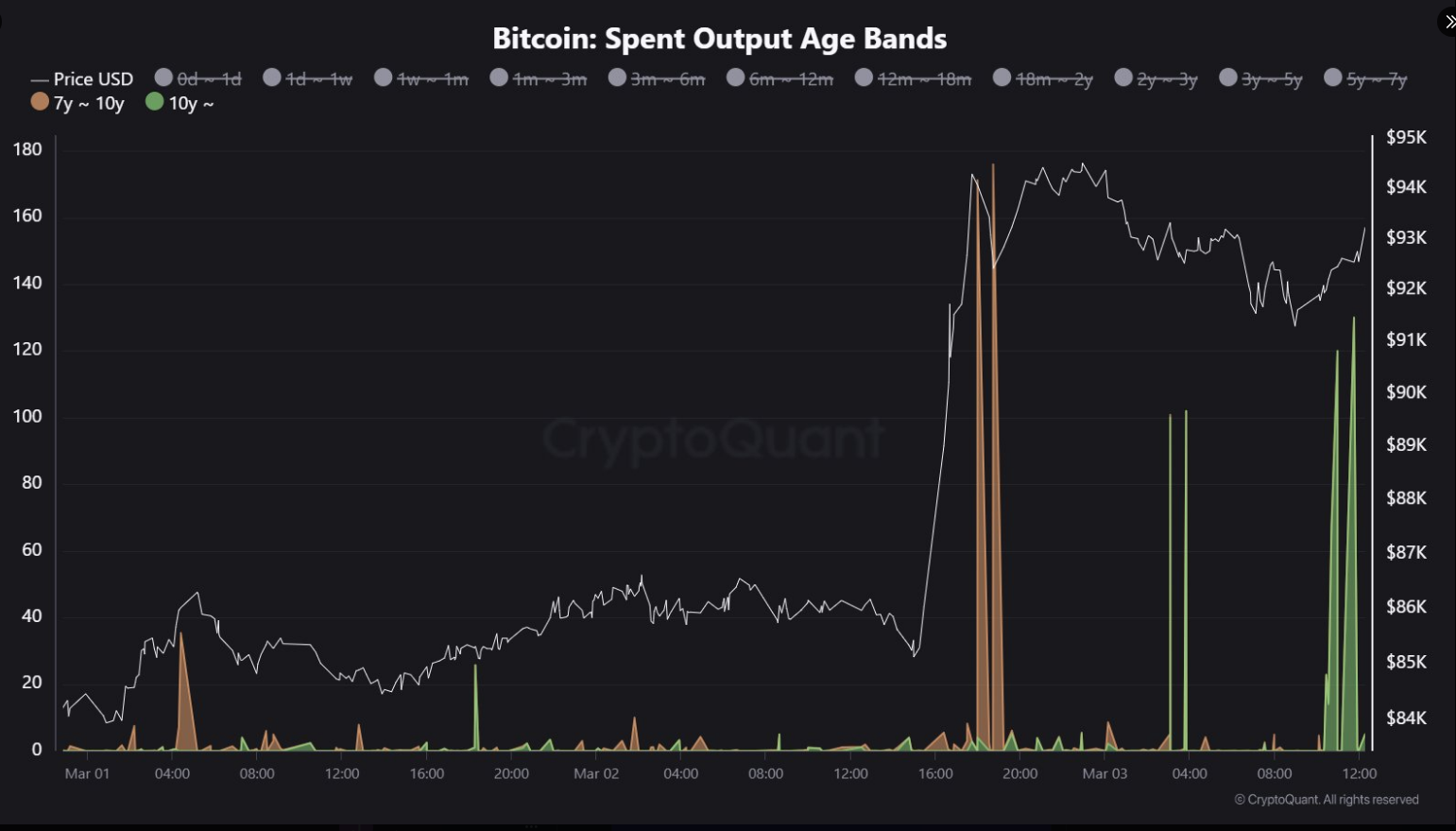Click the 12m ~ 18m legend dot
Viewport: 1456px width, 831px height.
pos(864,78)
